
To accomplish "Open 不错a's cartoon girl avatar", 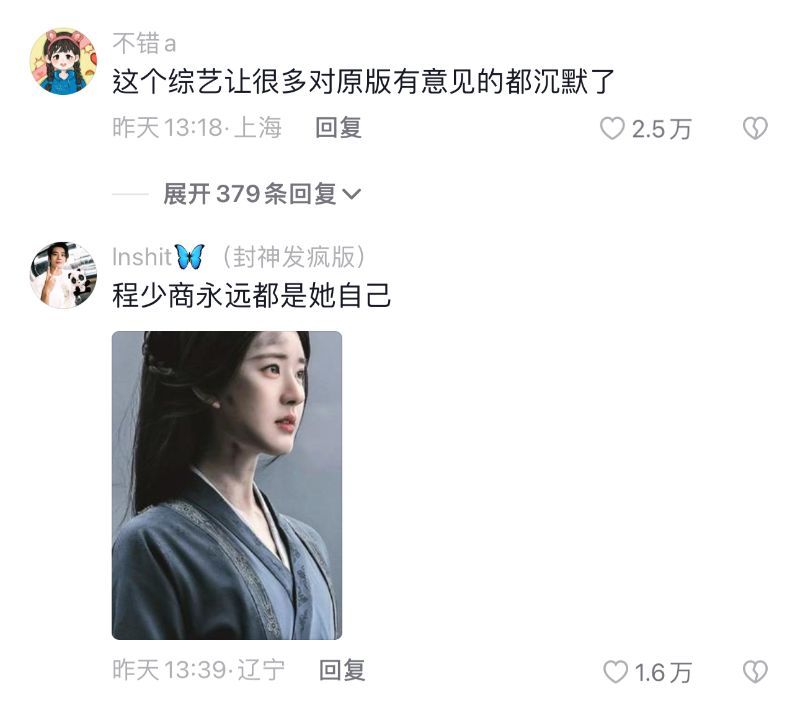I will tap(63, 61).
